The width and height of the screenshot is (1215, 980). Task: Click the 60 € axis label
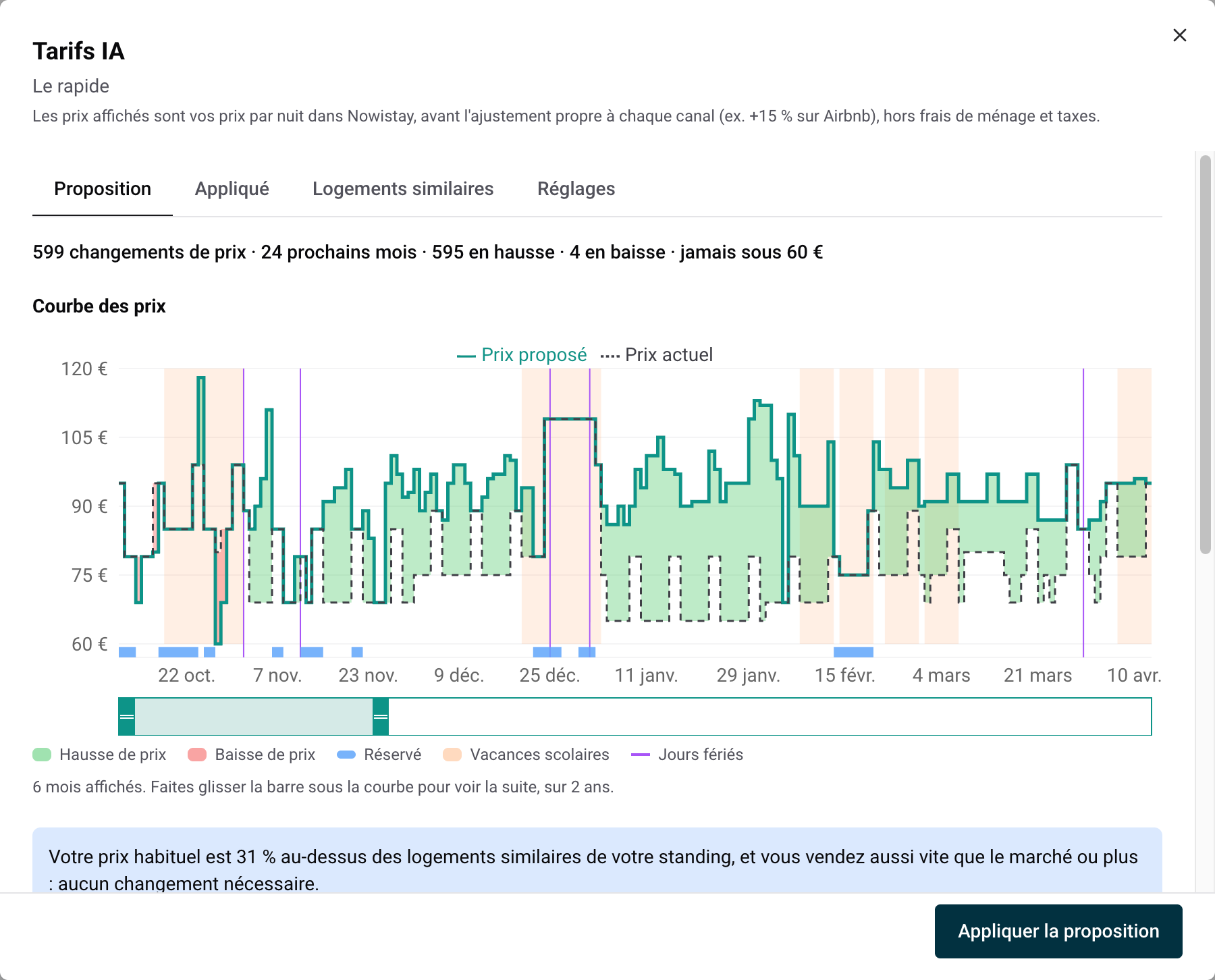pyautogui.click(x=88, y=644)
